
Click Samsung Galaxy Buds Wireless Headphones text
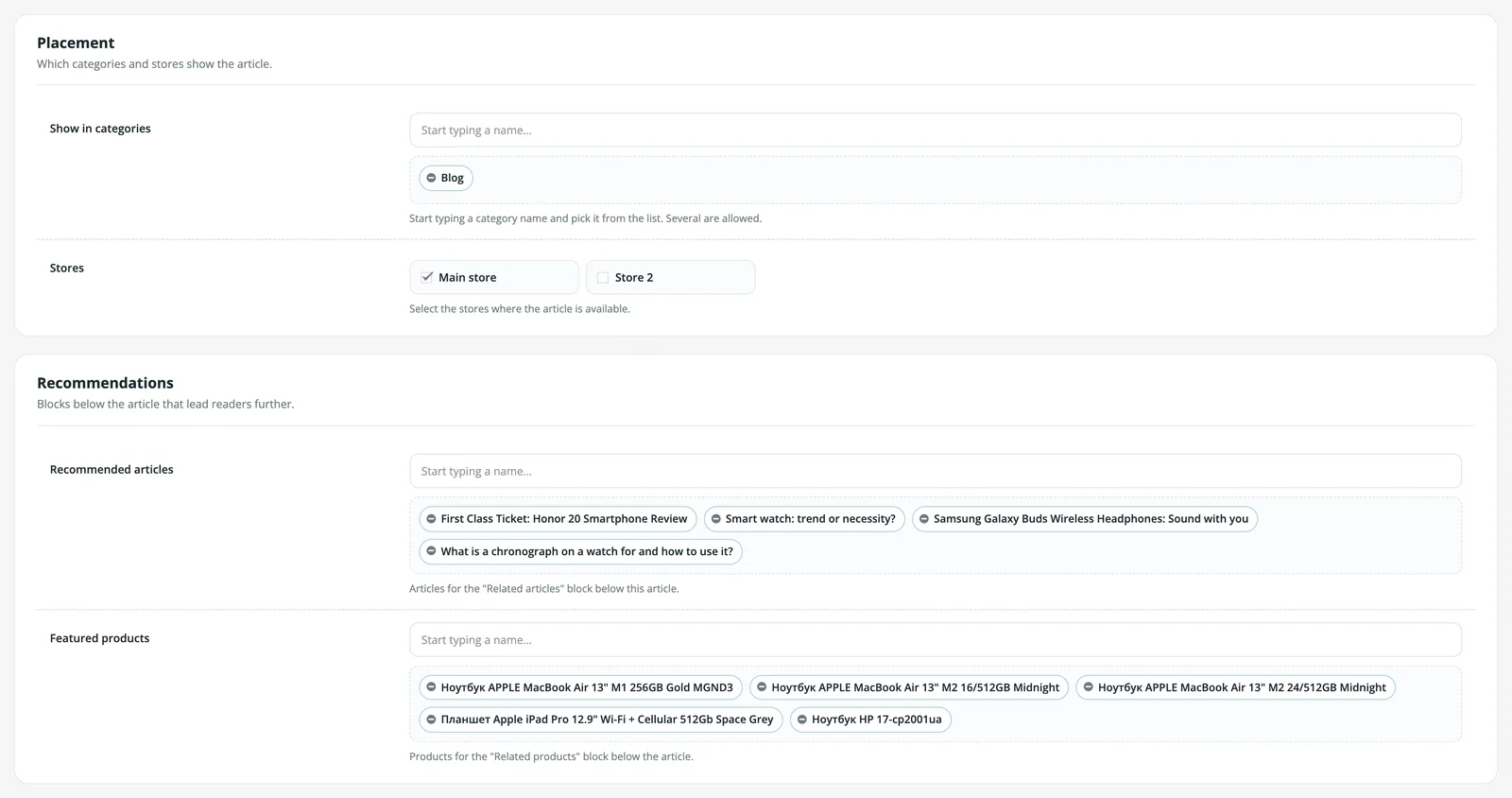point(1091,519)
